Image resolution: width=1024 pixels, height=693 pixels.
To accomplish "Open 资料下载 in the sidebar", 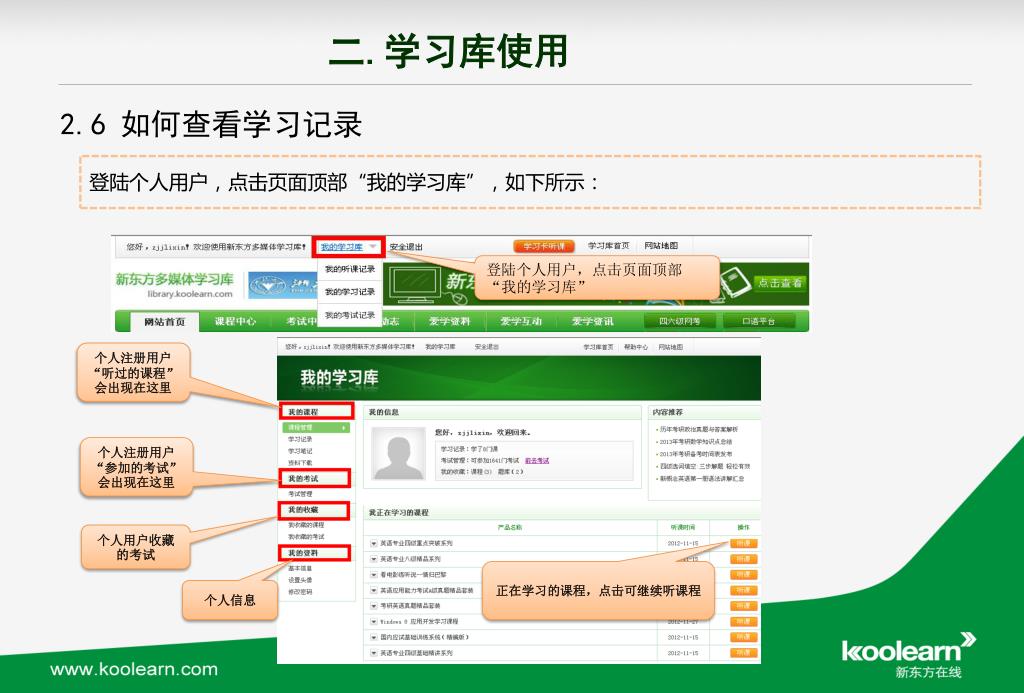I will coord(300,463).
